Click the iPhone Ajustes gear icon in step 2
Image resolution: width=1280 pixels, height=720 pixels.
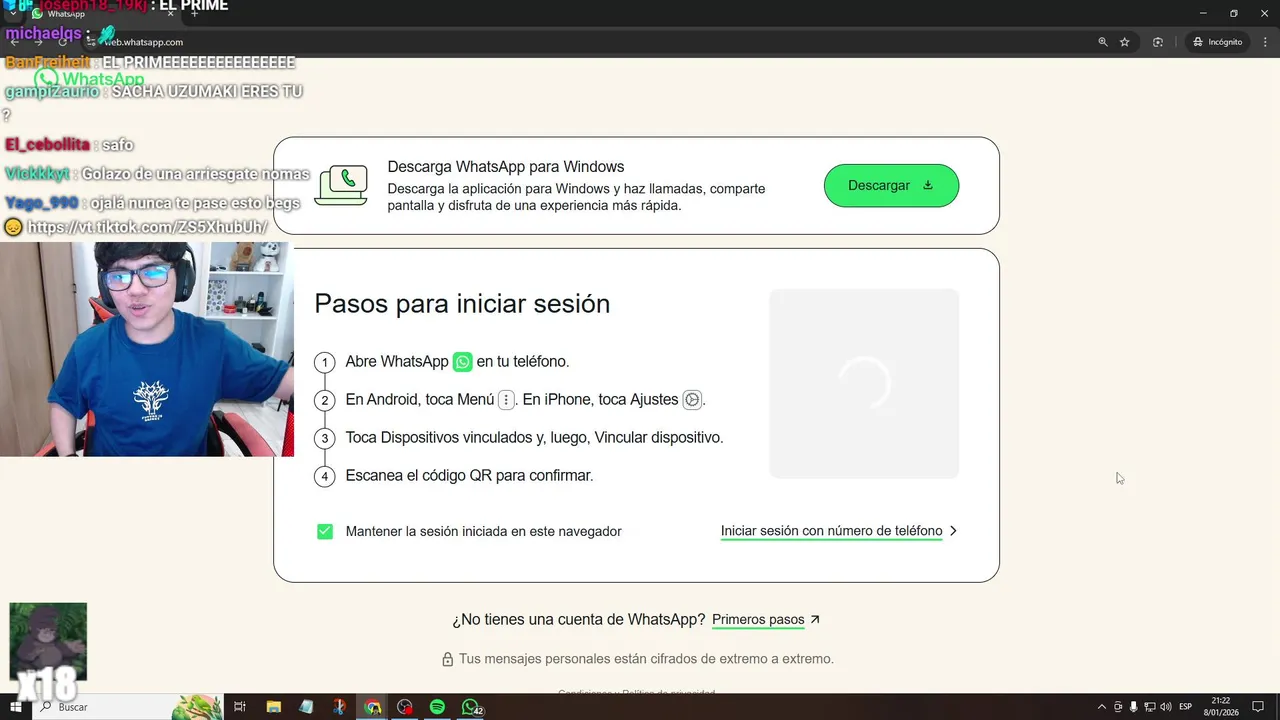692,399
